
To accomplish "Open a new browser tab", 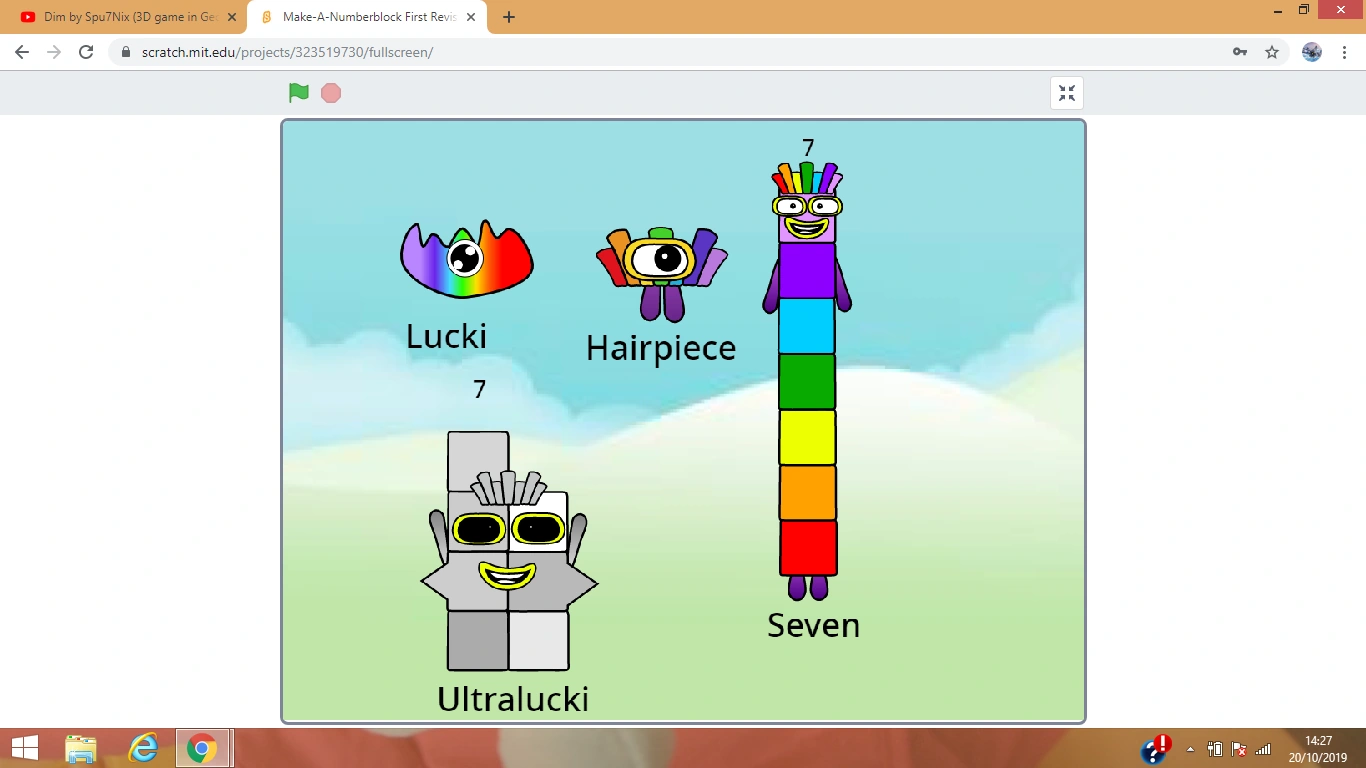I will tap(508, 17).
